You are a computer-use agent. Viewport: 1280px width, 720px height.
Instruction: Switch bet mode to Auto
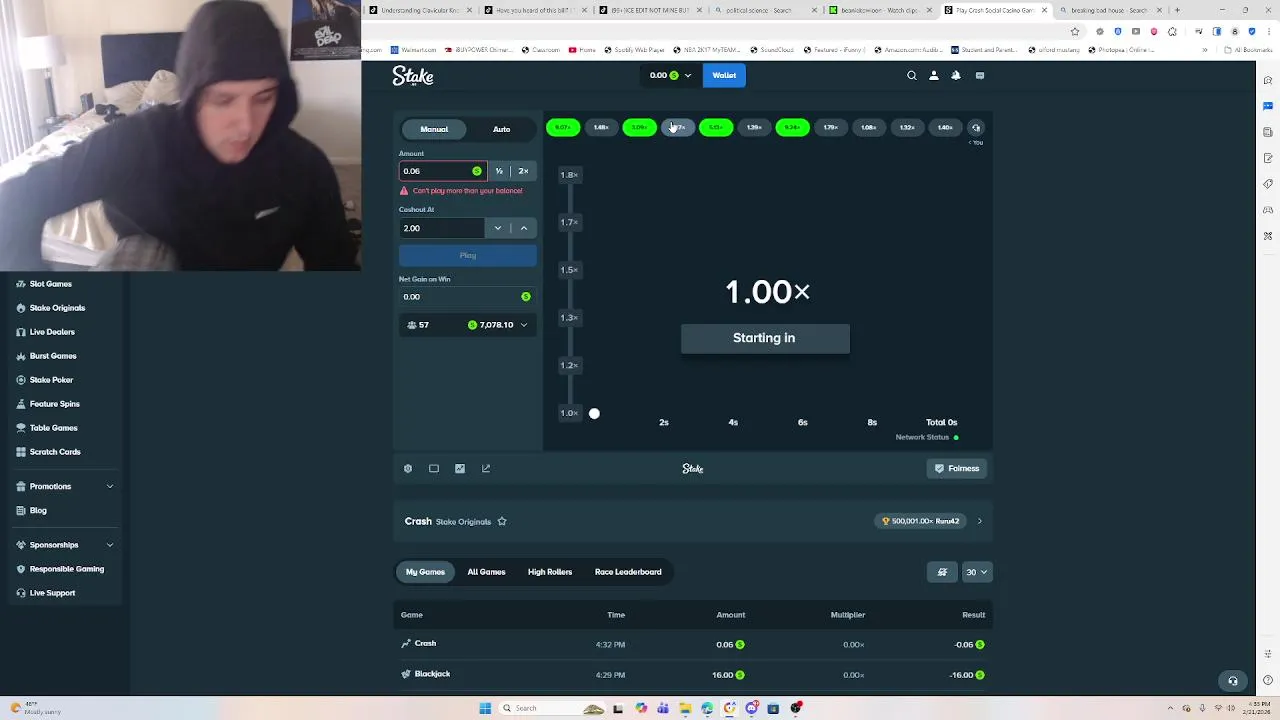coord(501,129)
